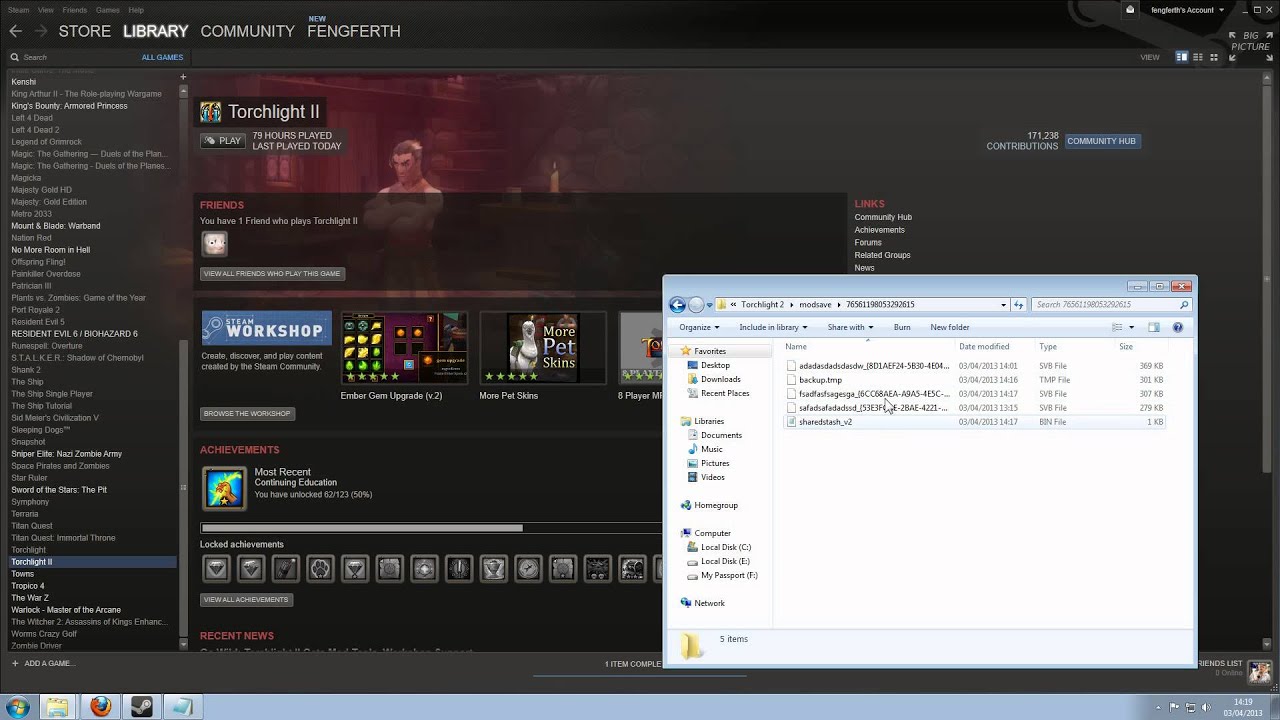Image resolution: width=1280 pixels, height=720 pixels.
Task: Click the games library Search field
Action: [x=70, y=57]
